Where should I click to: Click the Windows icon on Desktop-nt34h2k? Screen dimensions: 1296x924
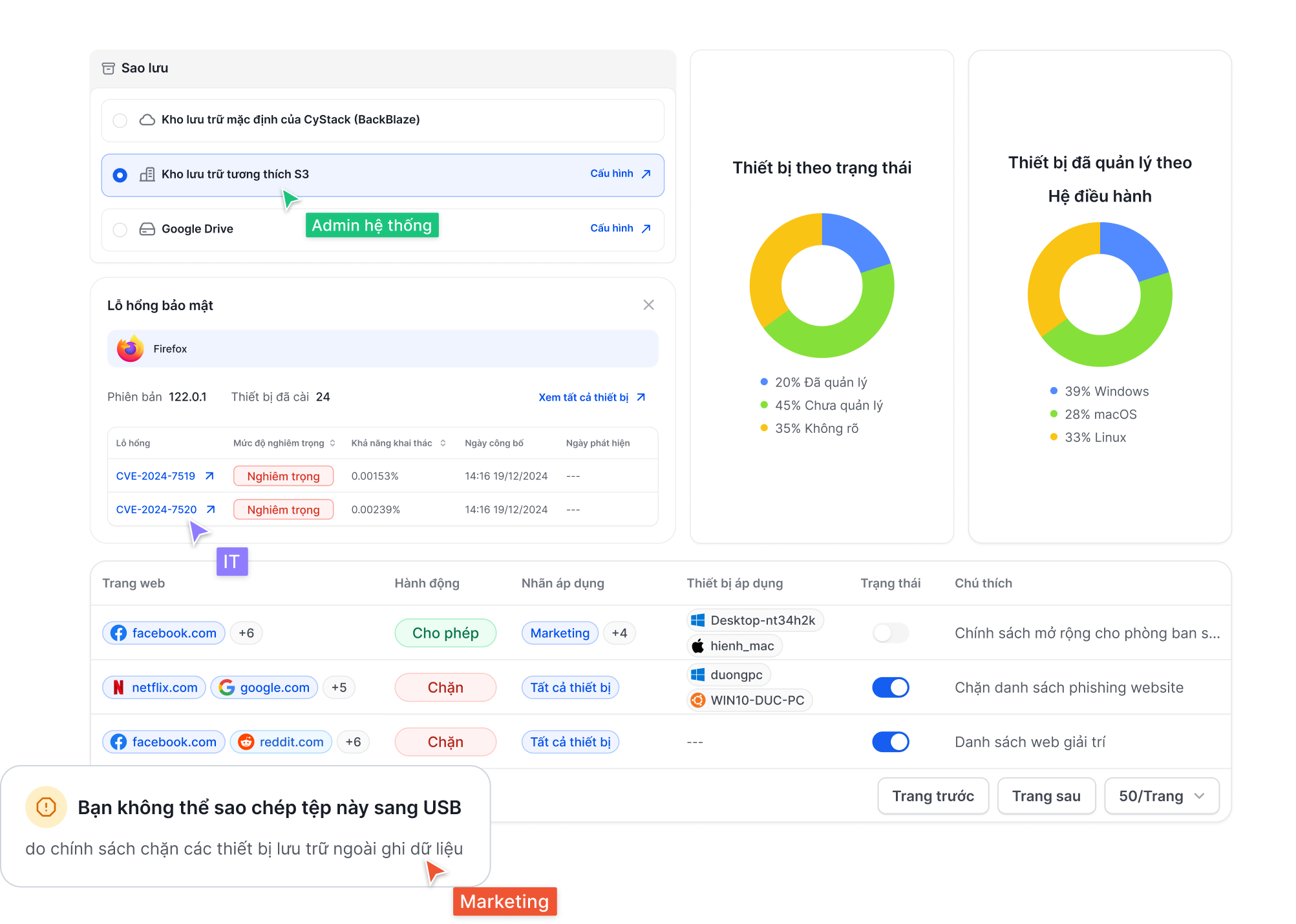click(698, 621)
